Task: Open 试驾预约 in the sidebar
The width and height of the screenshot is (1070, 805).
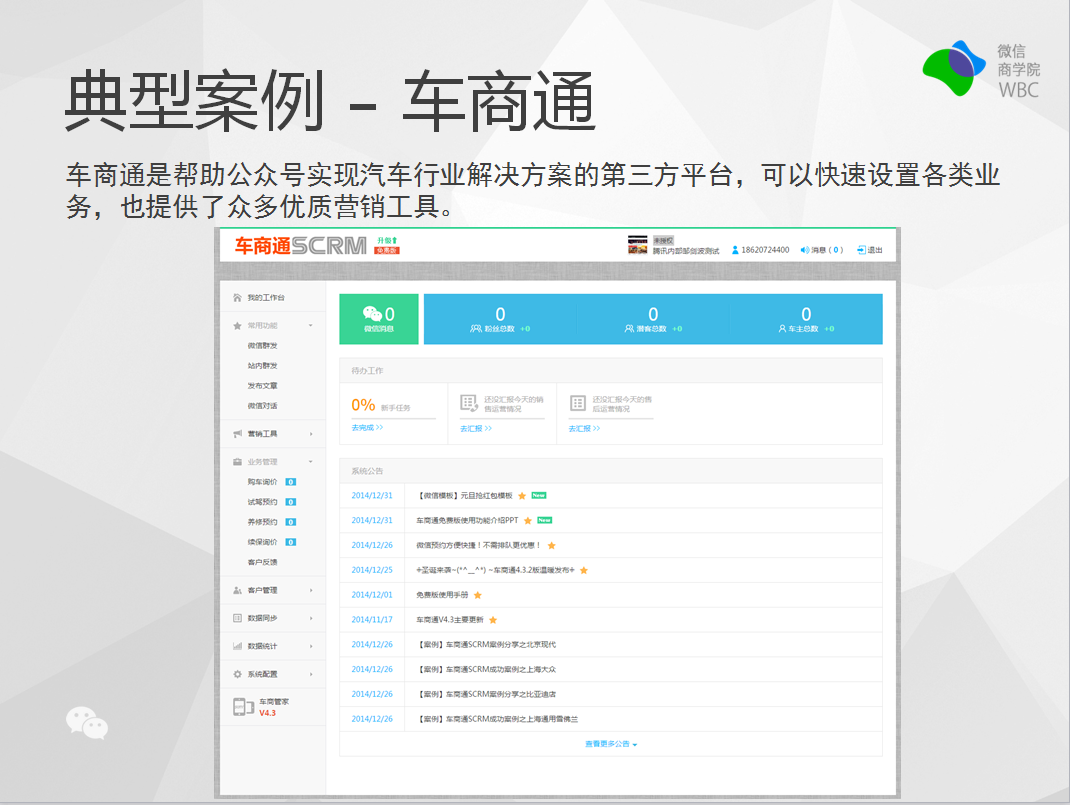Action: 262,502
